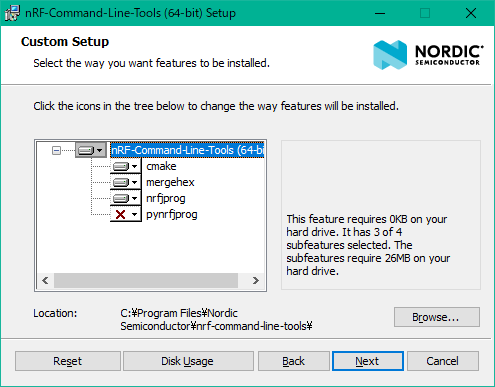The height and width of the screenshot is (387, 495).
Task: Open the mergehex feature install dropdown
Action: click(126, 182)
